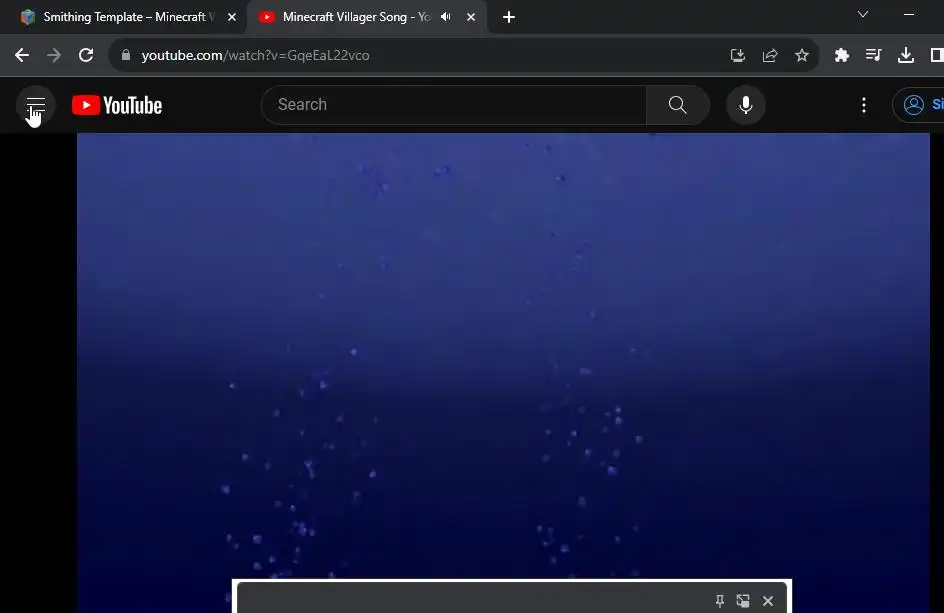Screen dimensions: 944x613
Task: Open YouTube settings three-dot menu
Action: coord(864,105)
